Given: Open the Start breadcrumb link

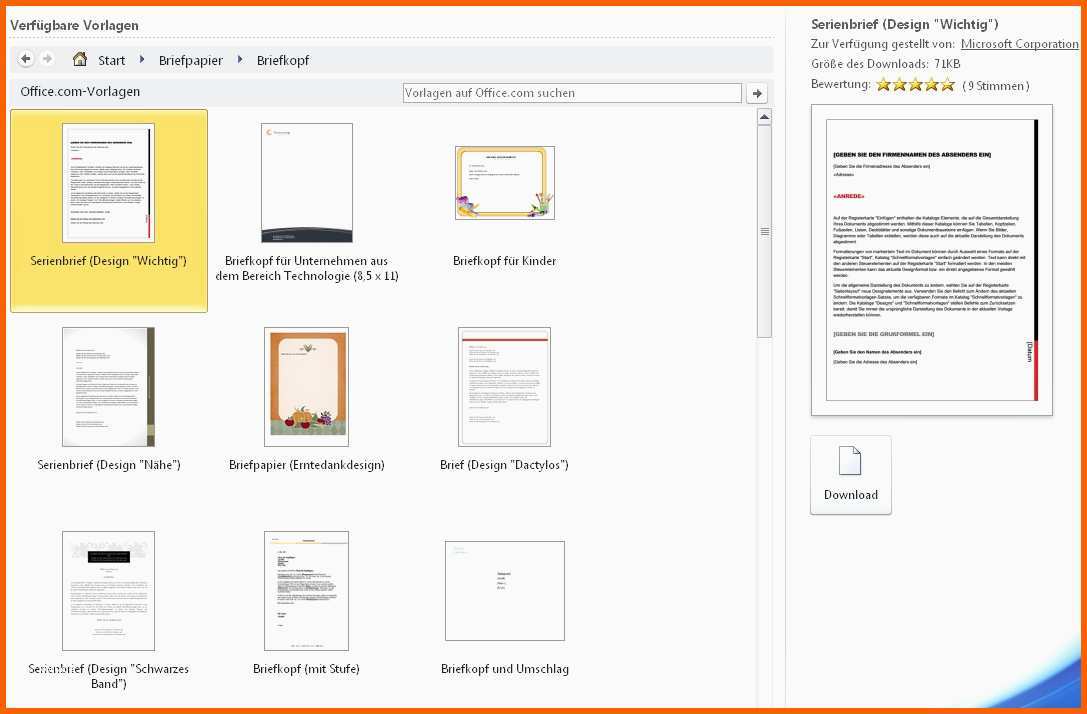Looking at the screenshot, I should pos(111,60).
